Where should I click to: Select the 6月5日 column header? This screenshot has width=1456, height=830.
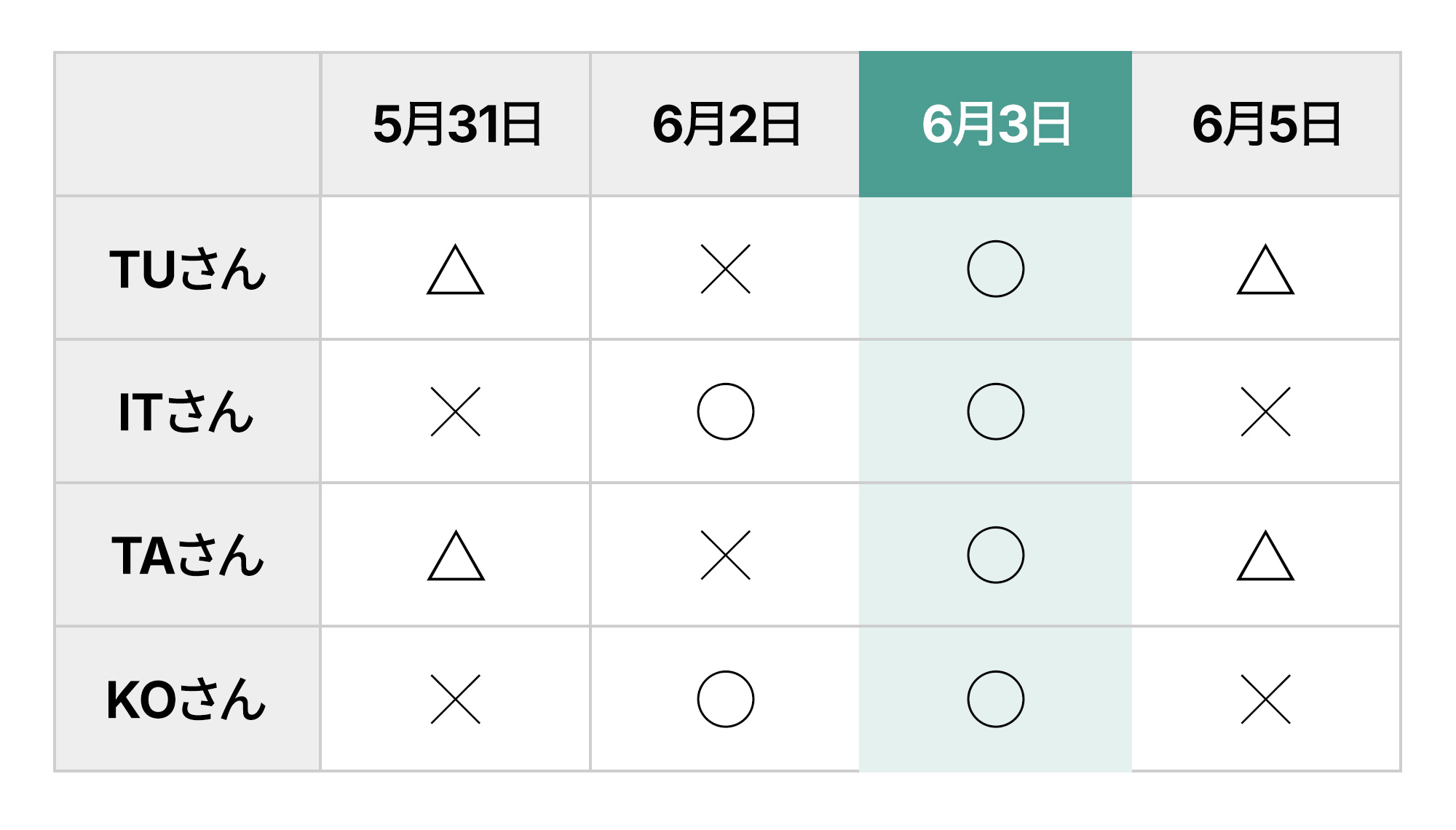(x=1266, y=124)
